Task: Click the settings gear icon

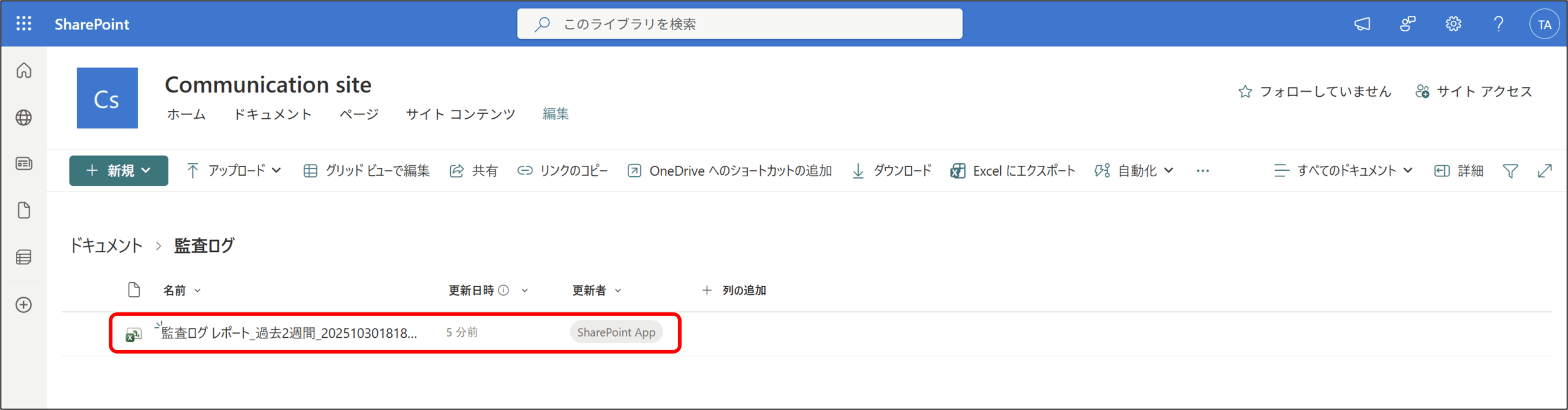Action: pyautogui.click(x=1453, y=24)
